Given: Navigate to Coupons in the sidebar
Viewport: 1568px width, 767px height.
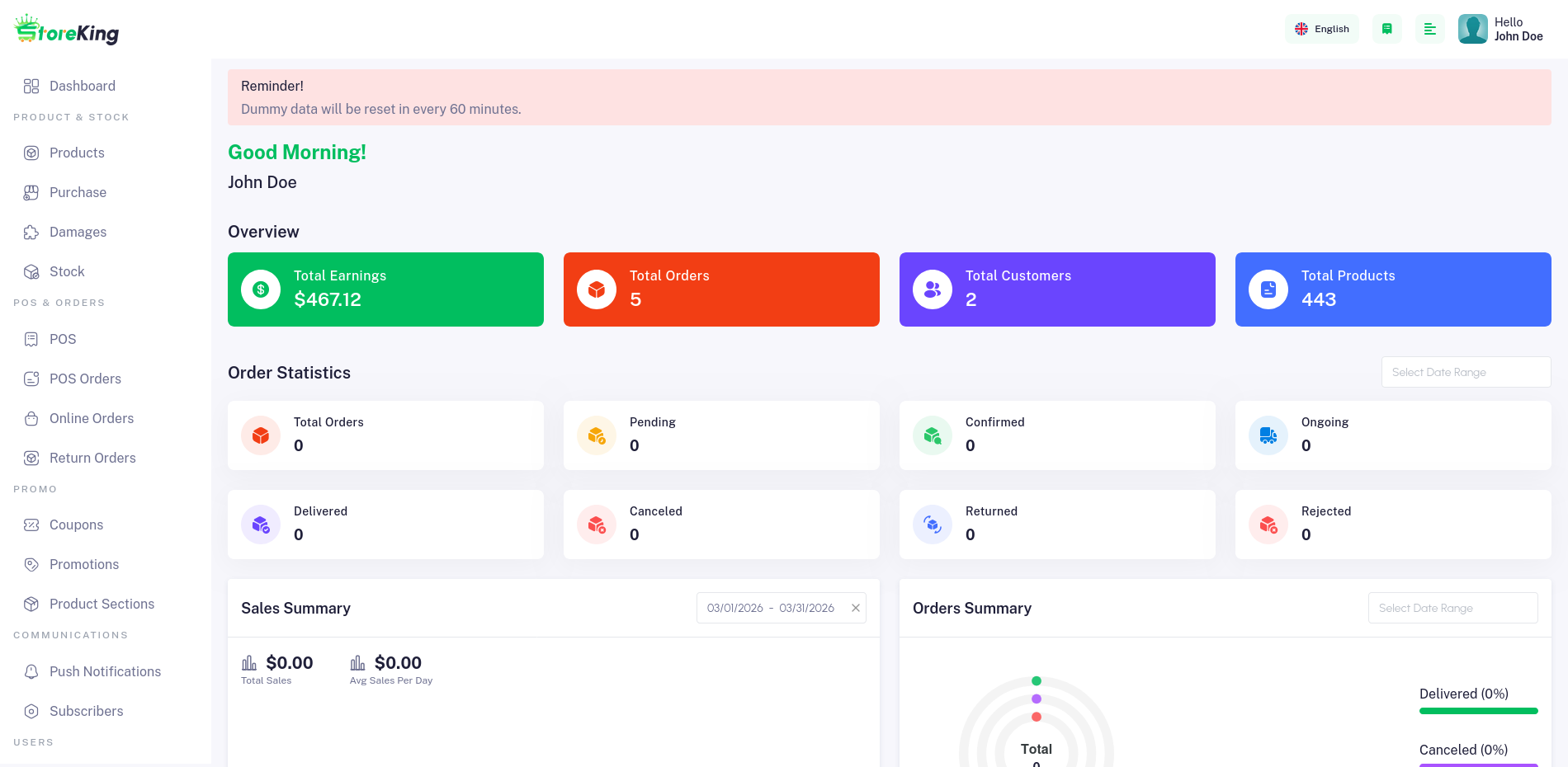Looking at the screenshot, I should [76, 525].
